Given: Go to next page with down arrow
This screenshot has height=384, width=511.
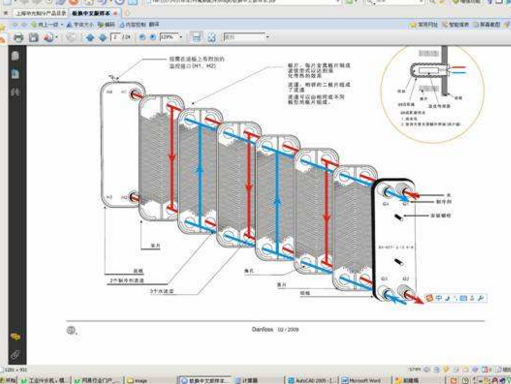Looking at the screenshot, I should point(103,38).
